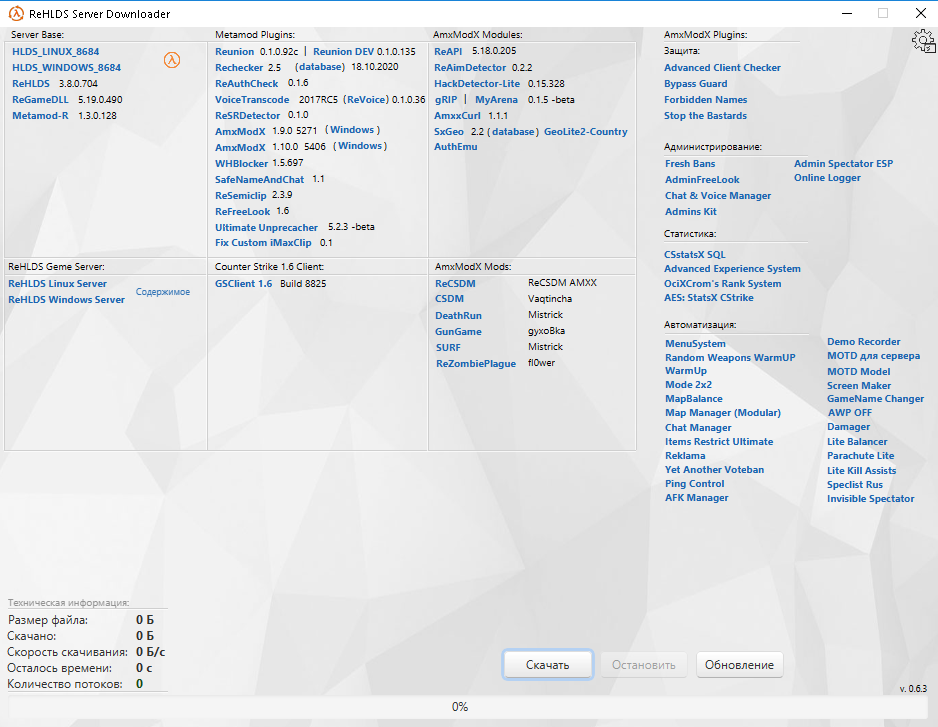The height and width of the screenshot is (727, 938).
Task: Select VoiceTranscode plugin
Action: [x=252, y=99]
